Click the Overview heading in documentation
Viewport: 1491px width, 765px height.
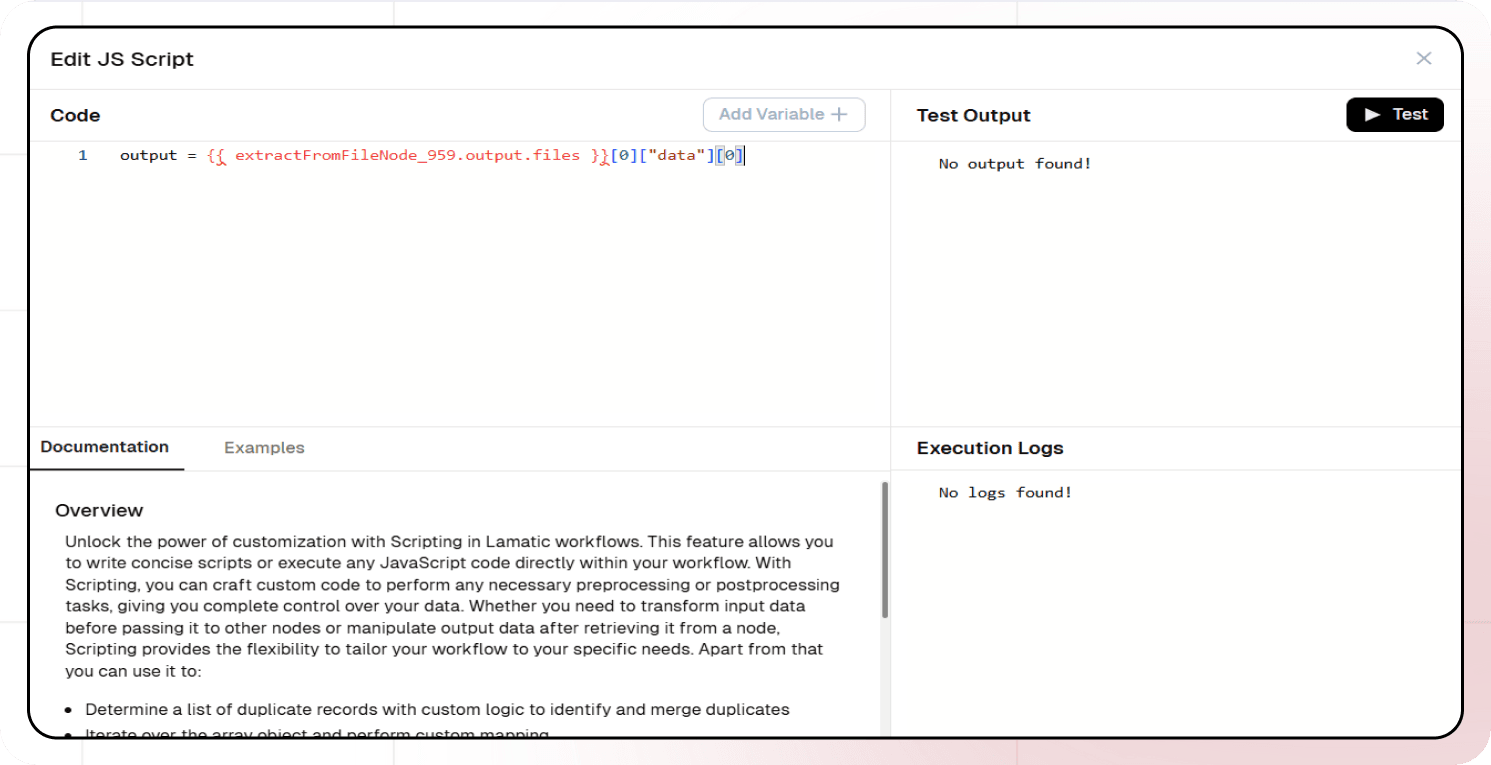click(x=99, y=511)
